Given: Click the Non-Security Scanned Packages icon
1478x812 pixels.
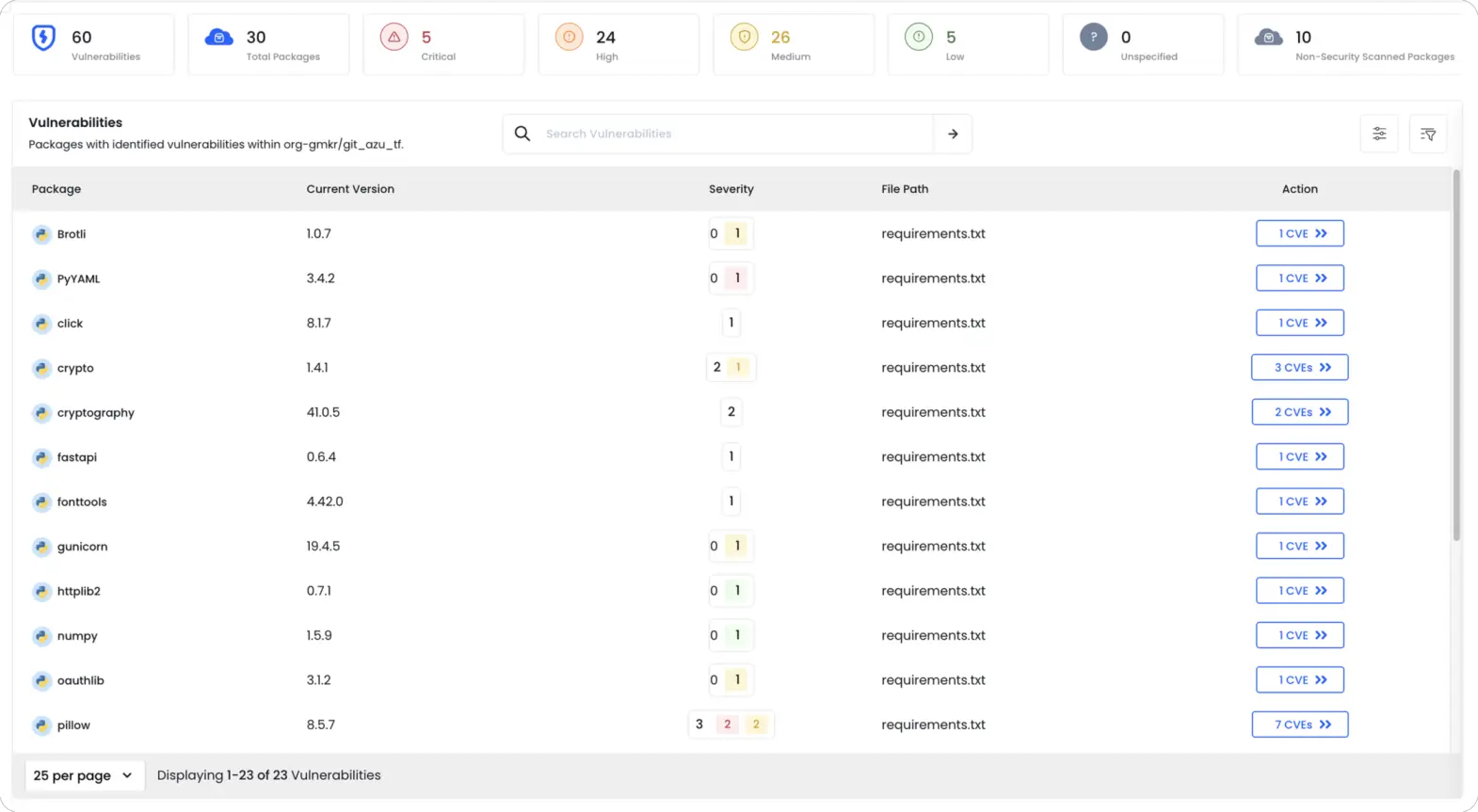Looking at the screenshot, I should pyautogui.click(x=1269, y=38).
